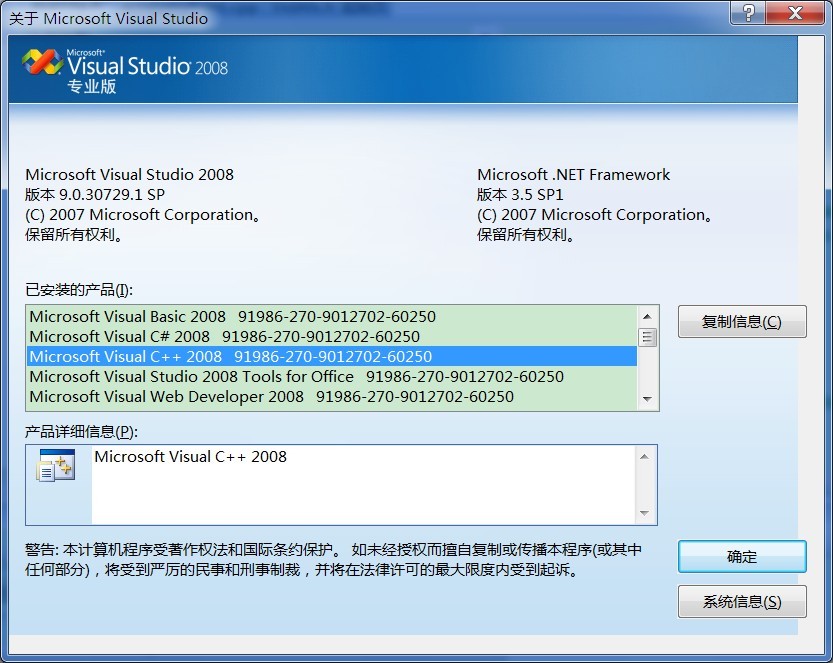Click the 已安装的产品(I) label
Screen dimensions: 833x663
point(79,290)
